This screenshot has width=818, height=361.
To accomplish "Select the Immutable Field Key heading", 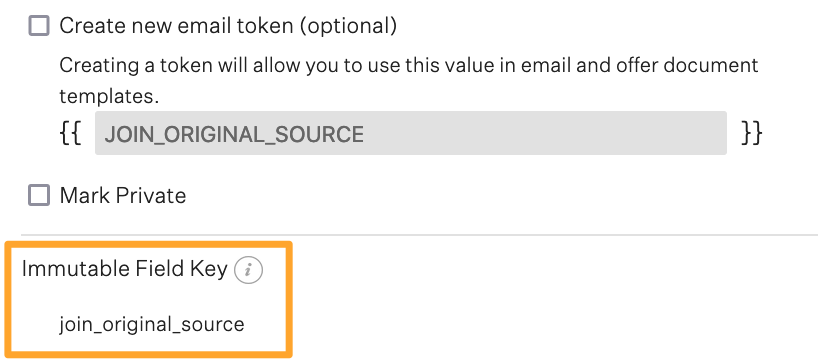I will [x=125, y=269].
